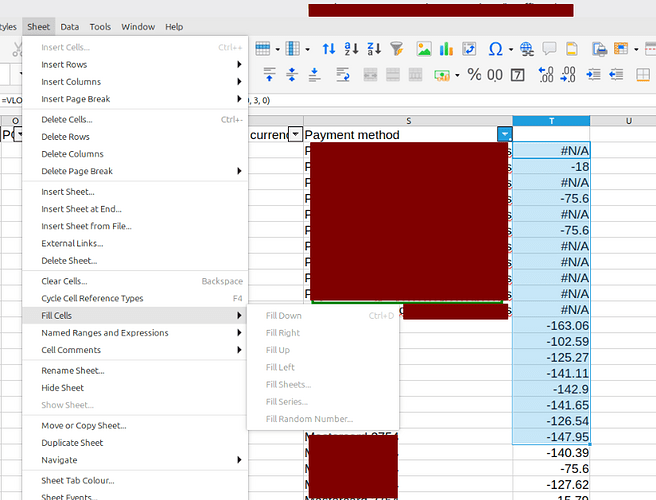Open the currency column filter dropdown
The image size is (656, 500).
coord(295,134)
